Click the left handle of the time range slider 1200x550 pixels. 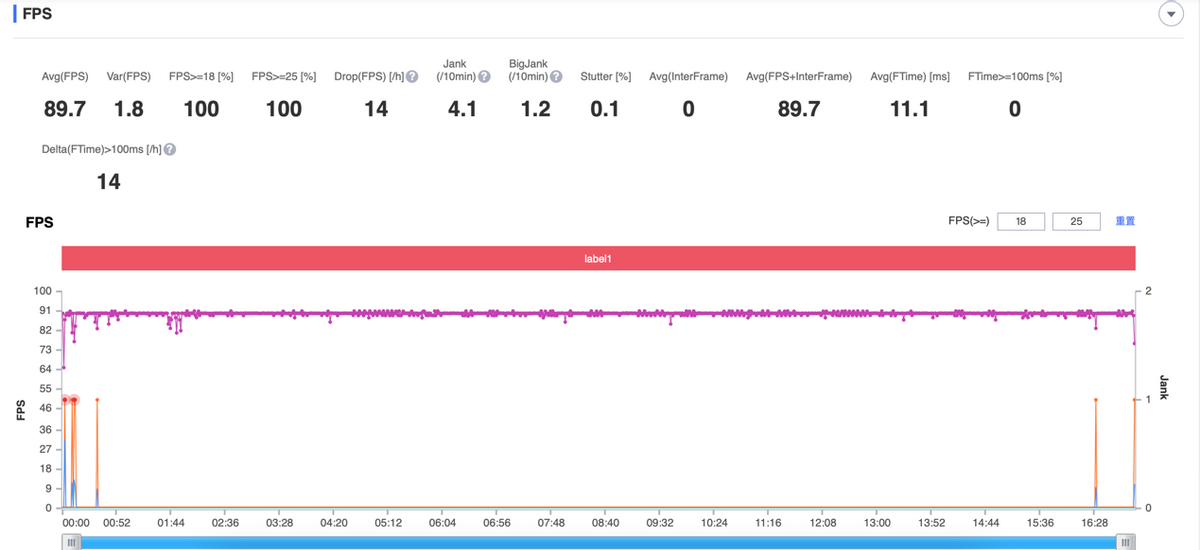point(71,542)
